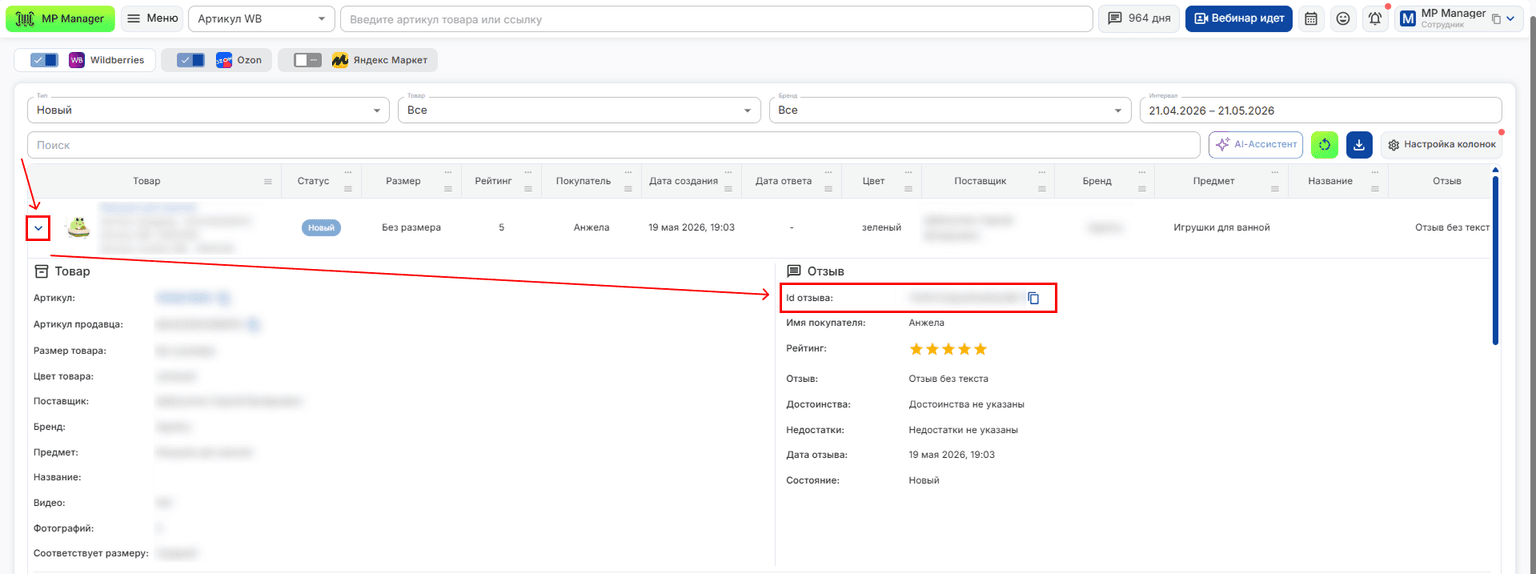Click the Вебинар идет button
The width and height of the screenshot is (1536, 574).
click(x=1239, y=18)
